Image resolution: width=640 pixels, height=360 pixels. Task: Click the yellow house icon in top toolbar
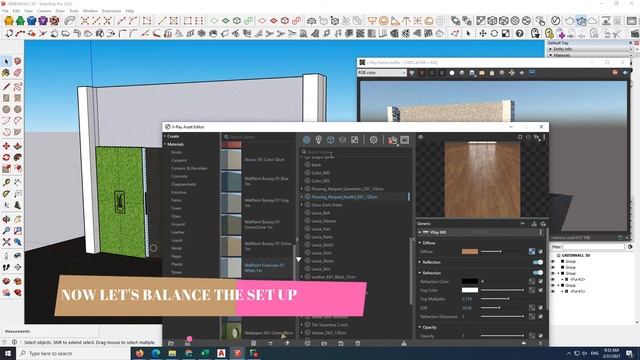(x=9, y=20)
